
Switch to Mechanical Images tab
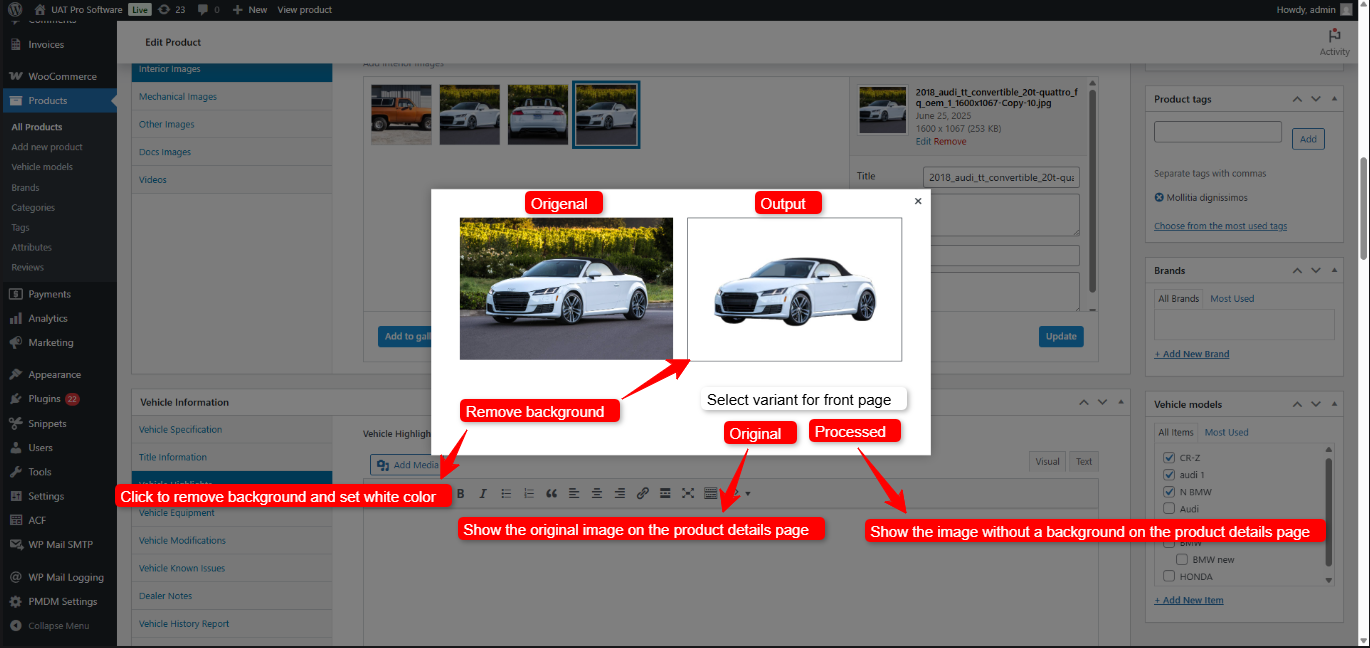click(232, 97)
